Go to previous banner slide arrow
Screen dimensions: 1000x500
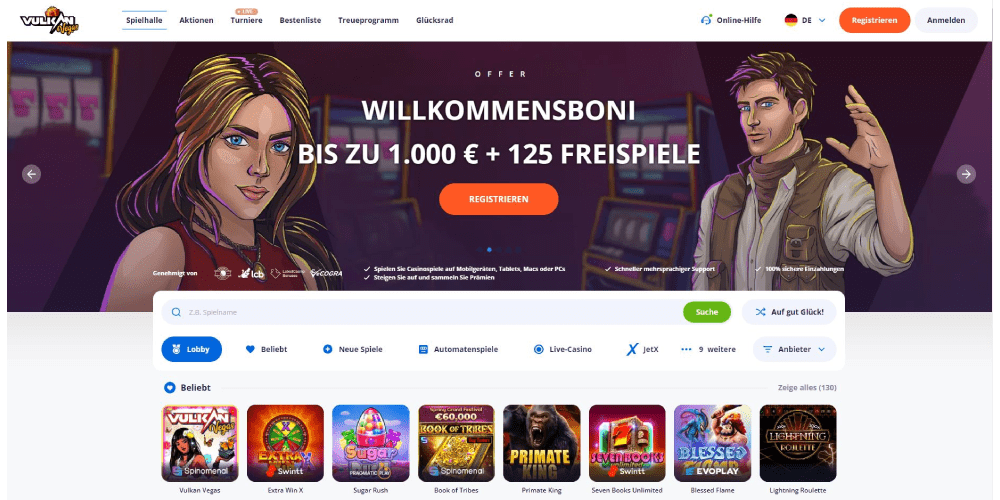pos(31,173)
